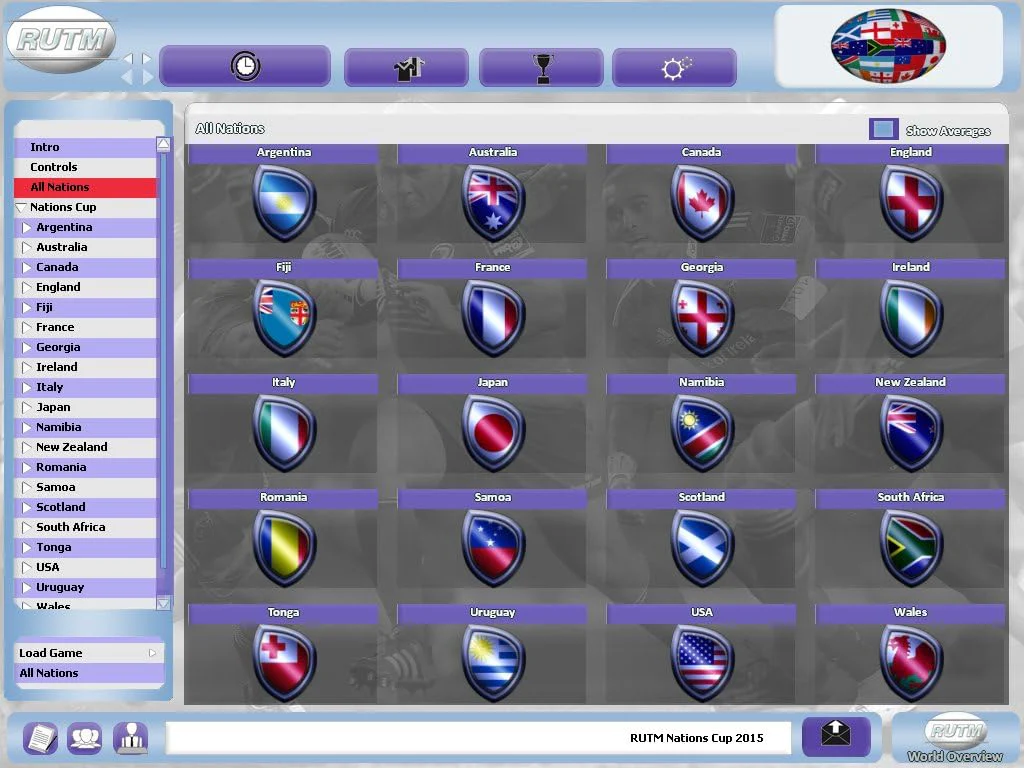
Task: Click the sidebar scroll down arrow
Action: point(163,603)
